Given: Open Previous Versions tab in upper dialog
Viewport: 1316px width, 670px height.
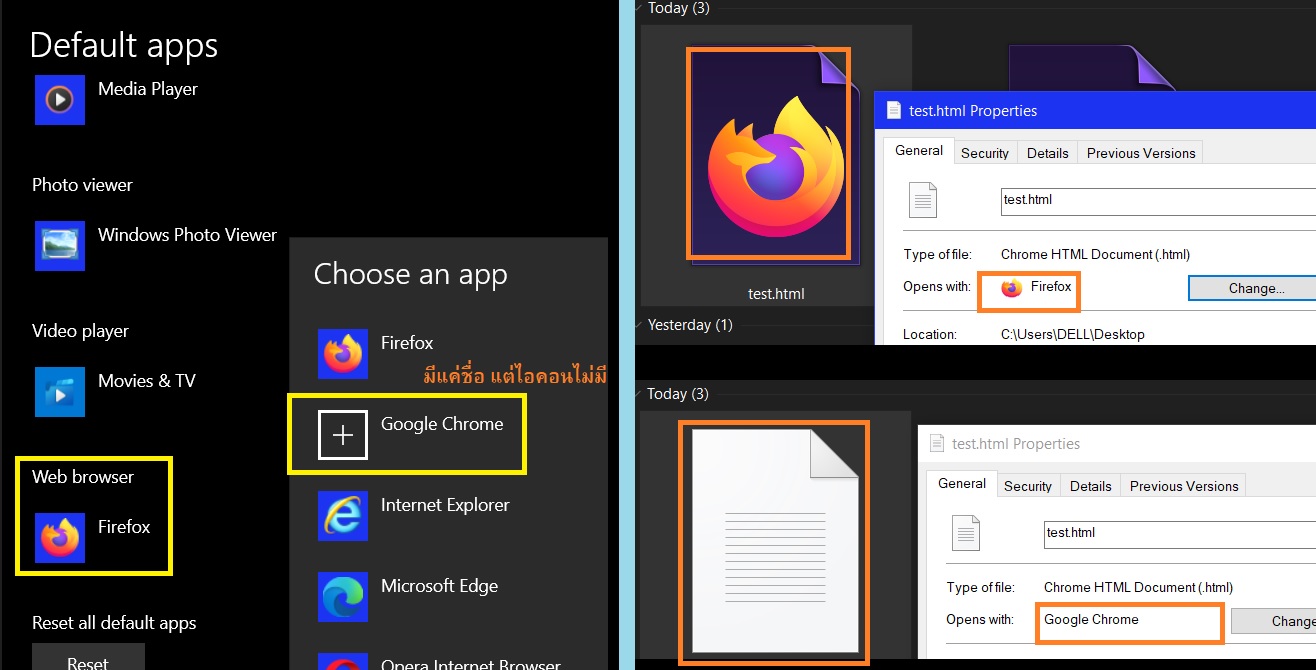Looking at the screenshot, I should click(x=1141, y=153).
